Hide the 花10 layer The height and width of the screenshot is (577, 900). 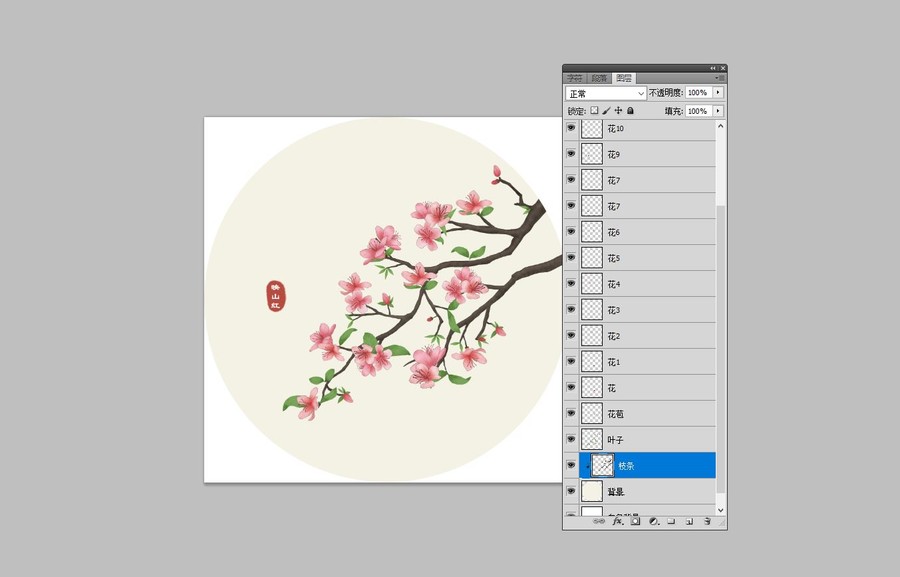(x=571, y=129)
